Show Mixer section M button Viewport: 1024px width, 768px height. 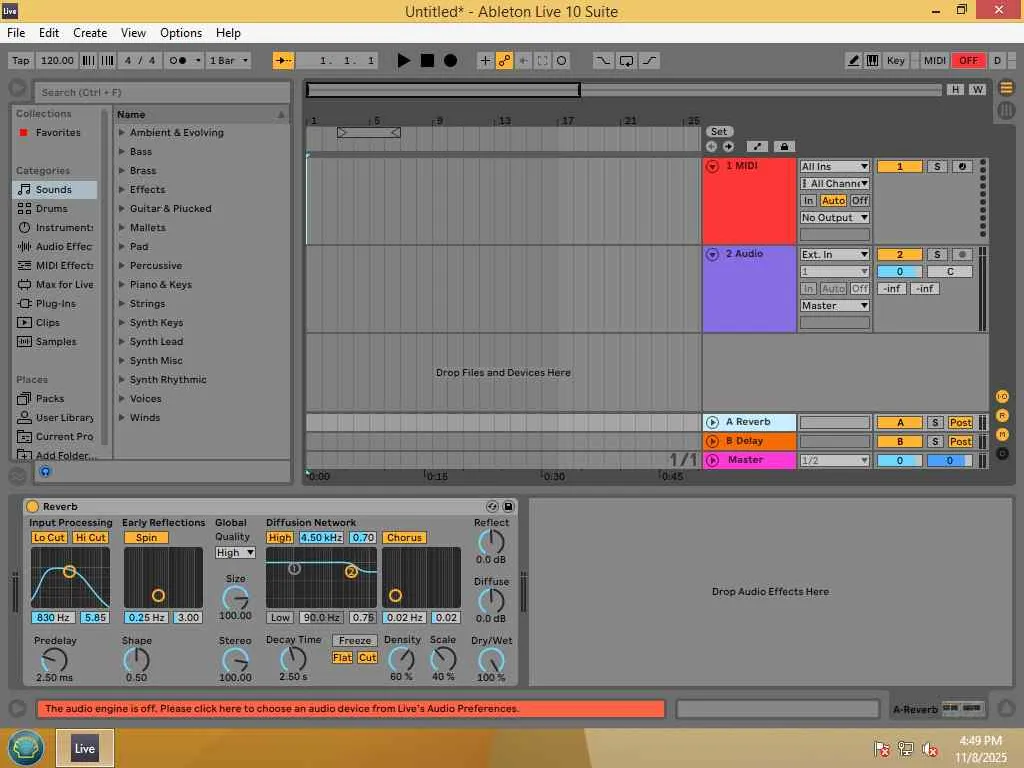click(x=1002, y=434)
